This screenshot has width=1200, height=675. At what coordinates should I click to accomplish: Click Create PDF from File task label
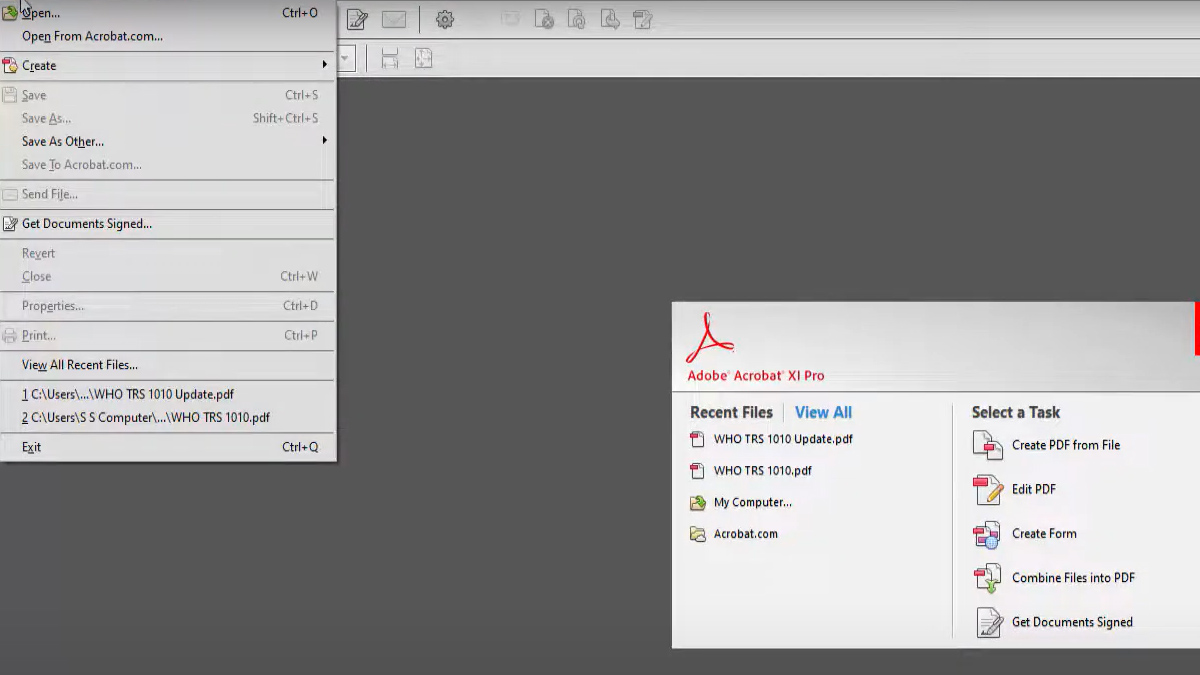1066,445
